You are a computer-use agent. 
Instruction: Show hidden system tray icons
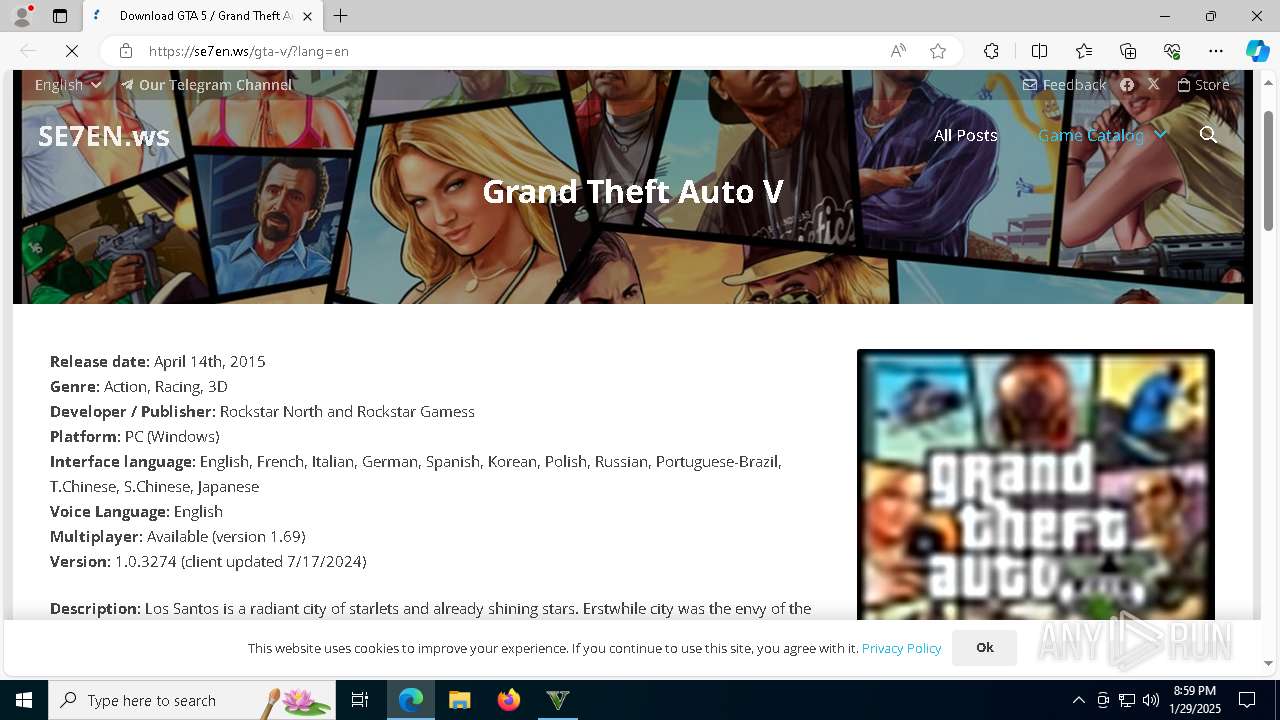coord(1078,700)
